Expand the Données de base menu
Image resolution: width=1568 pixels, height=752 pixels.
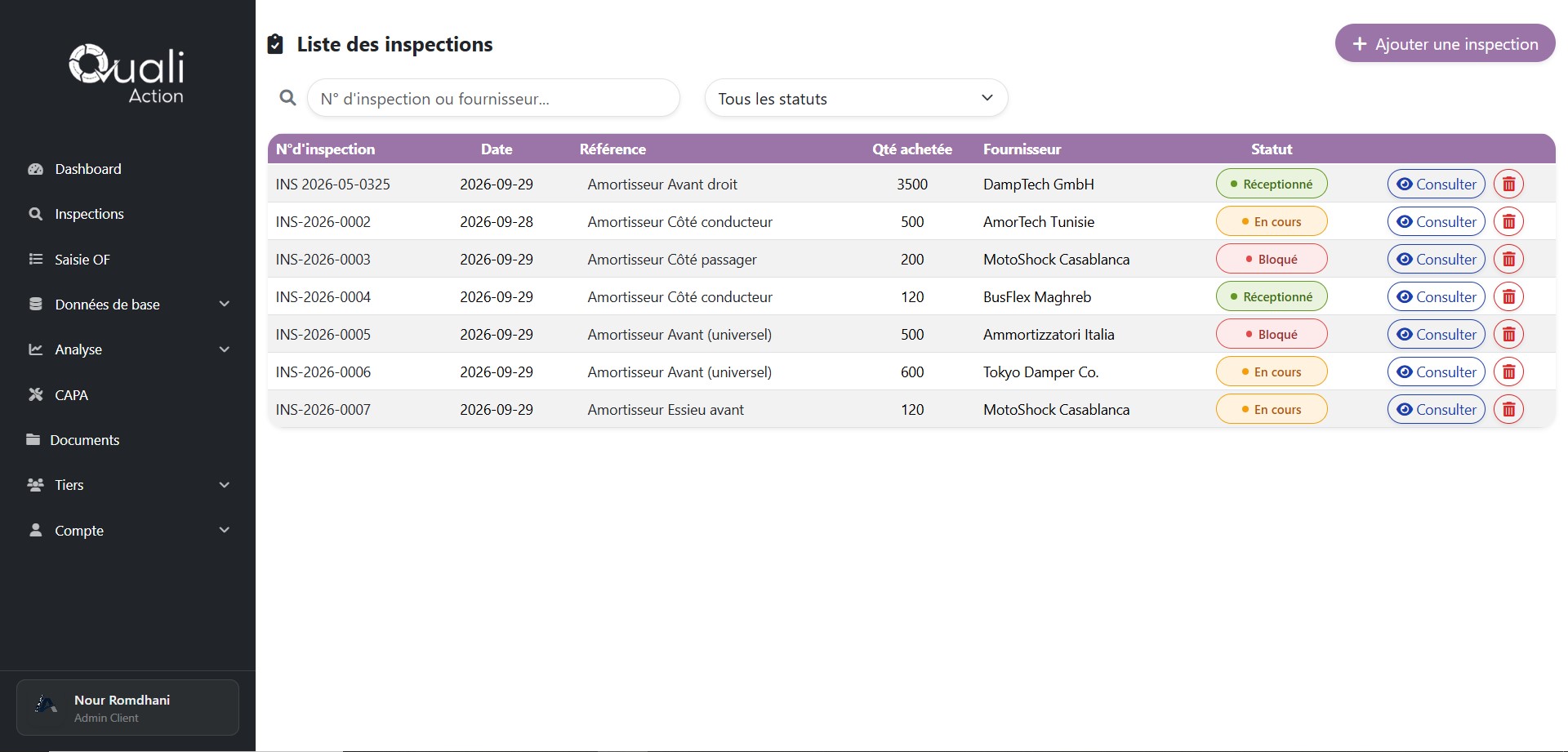click(128, 304)
